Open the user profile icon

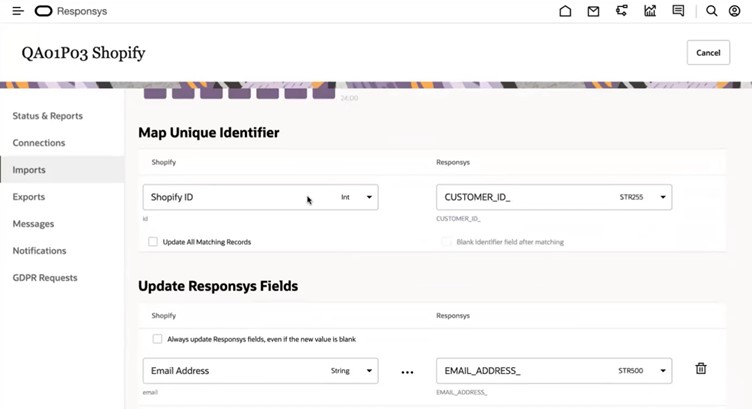[x=734, y=11]
